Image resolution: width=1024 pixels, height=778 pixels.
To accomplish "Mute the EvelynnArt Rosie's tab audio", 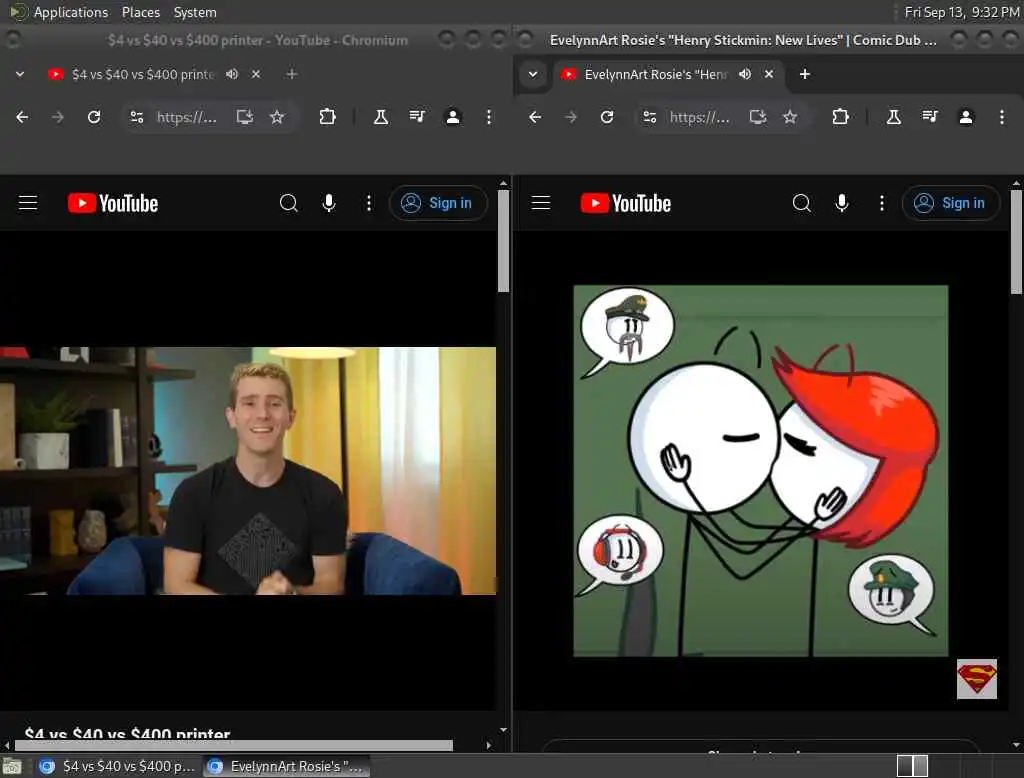I will [x=745, y=74].
